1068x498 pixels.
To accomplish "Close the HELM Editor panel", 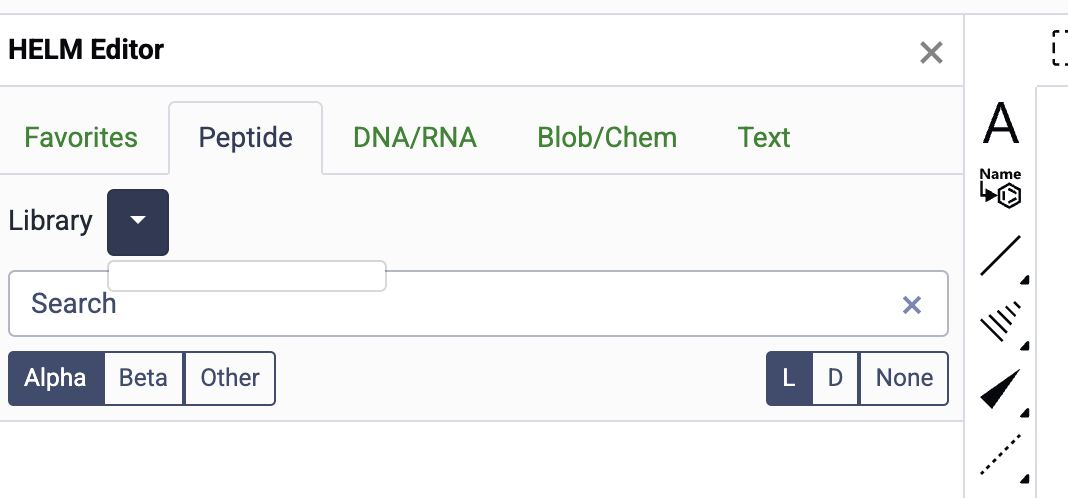I will [x=931, y=52].
